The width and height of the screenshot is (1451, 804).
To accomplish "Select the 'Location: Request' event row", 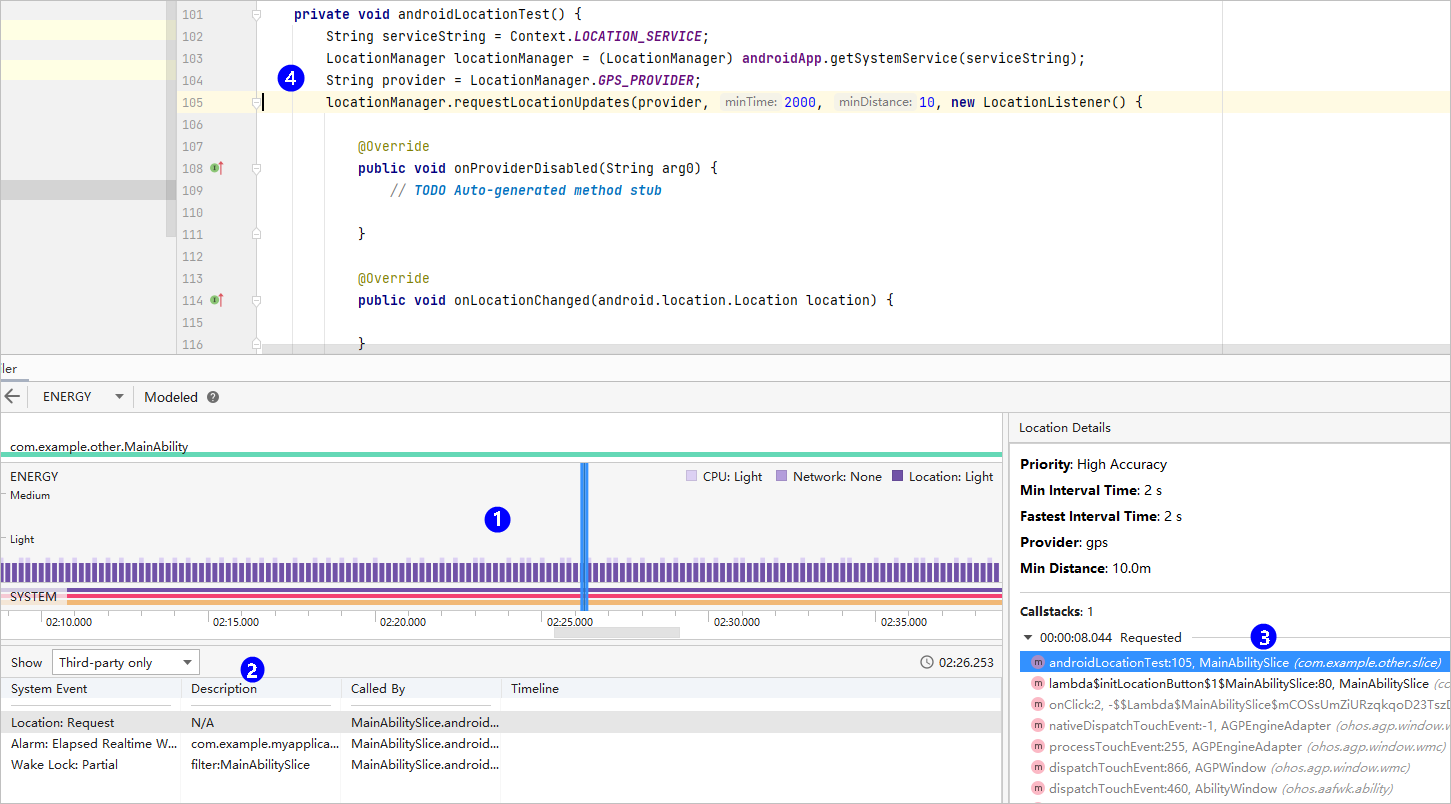I will (500, 722).
